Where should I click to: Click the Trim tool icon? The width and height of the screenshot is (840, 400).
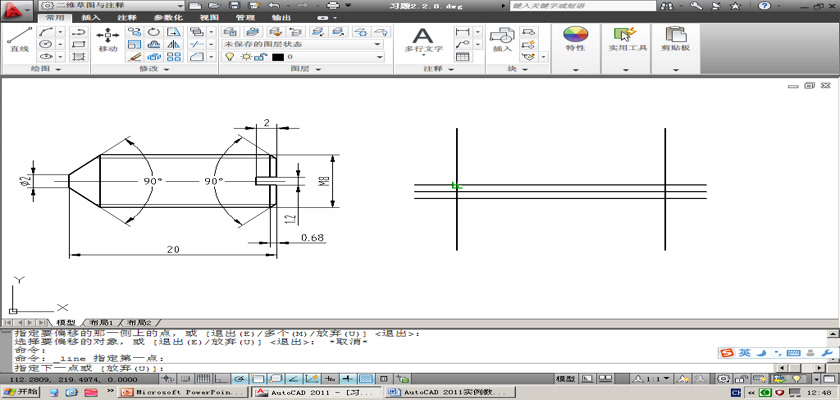point(197,44)
